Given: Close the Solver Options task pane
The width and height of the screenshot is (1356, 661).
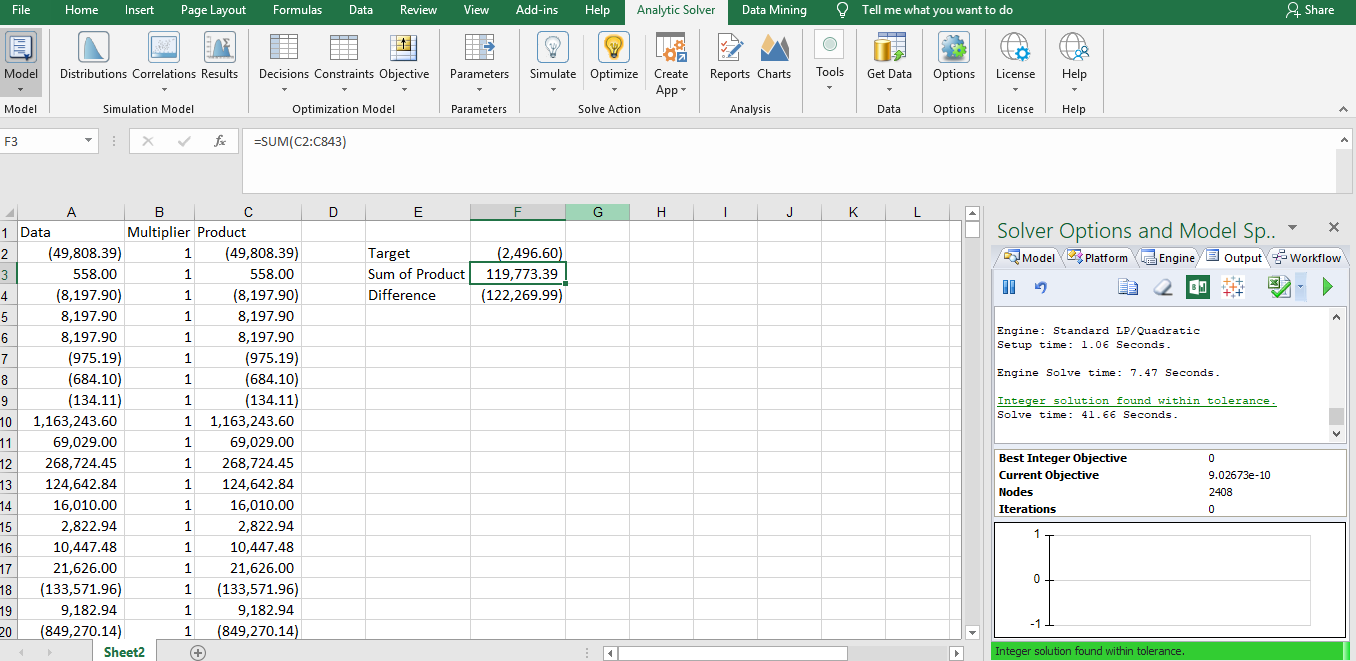Looking at the screenshot, I should (x=1333, y=228).
